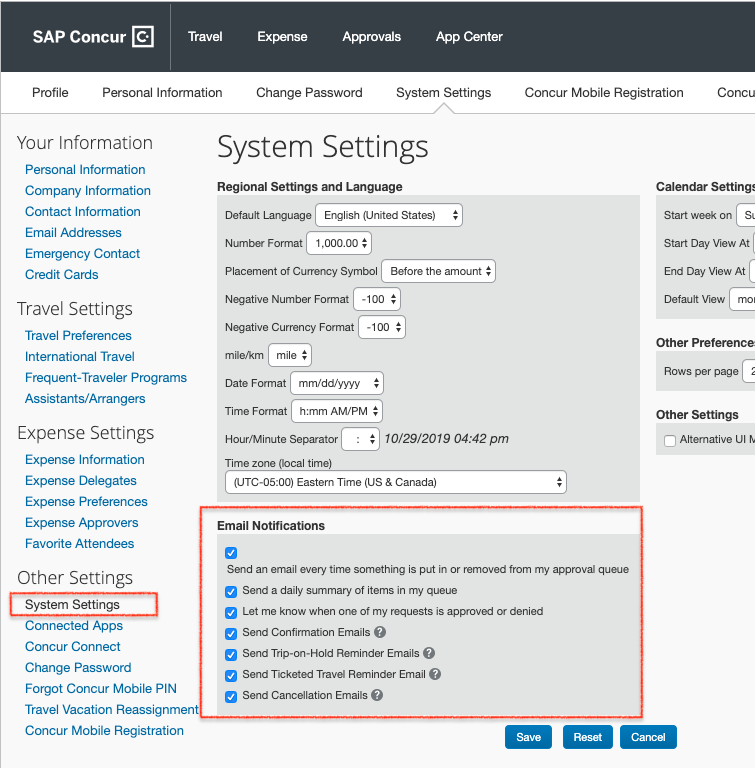The height and width of the screenshot is (768, 755).
Task: Open Negative Number Format dropdown
Action: click(x=377, y=299)
